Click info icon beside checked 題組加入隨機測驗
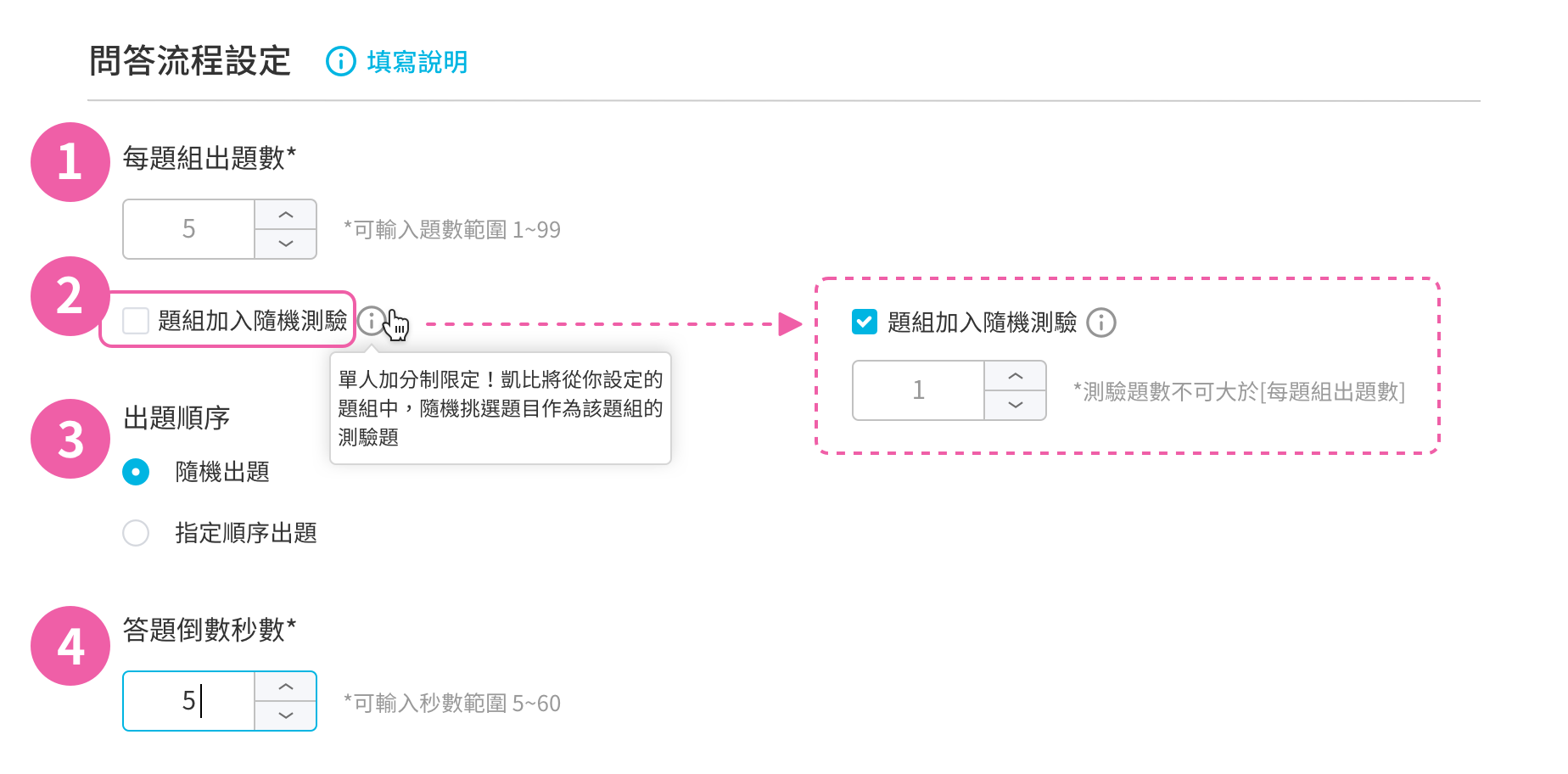The width and height of the screenshot is (1568, 774). pyautogui.click(x=1101, y=322)
